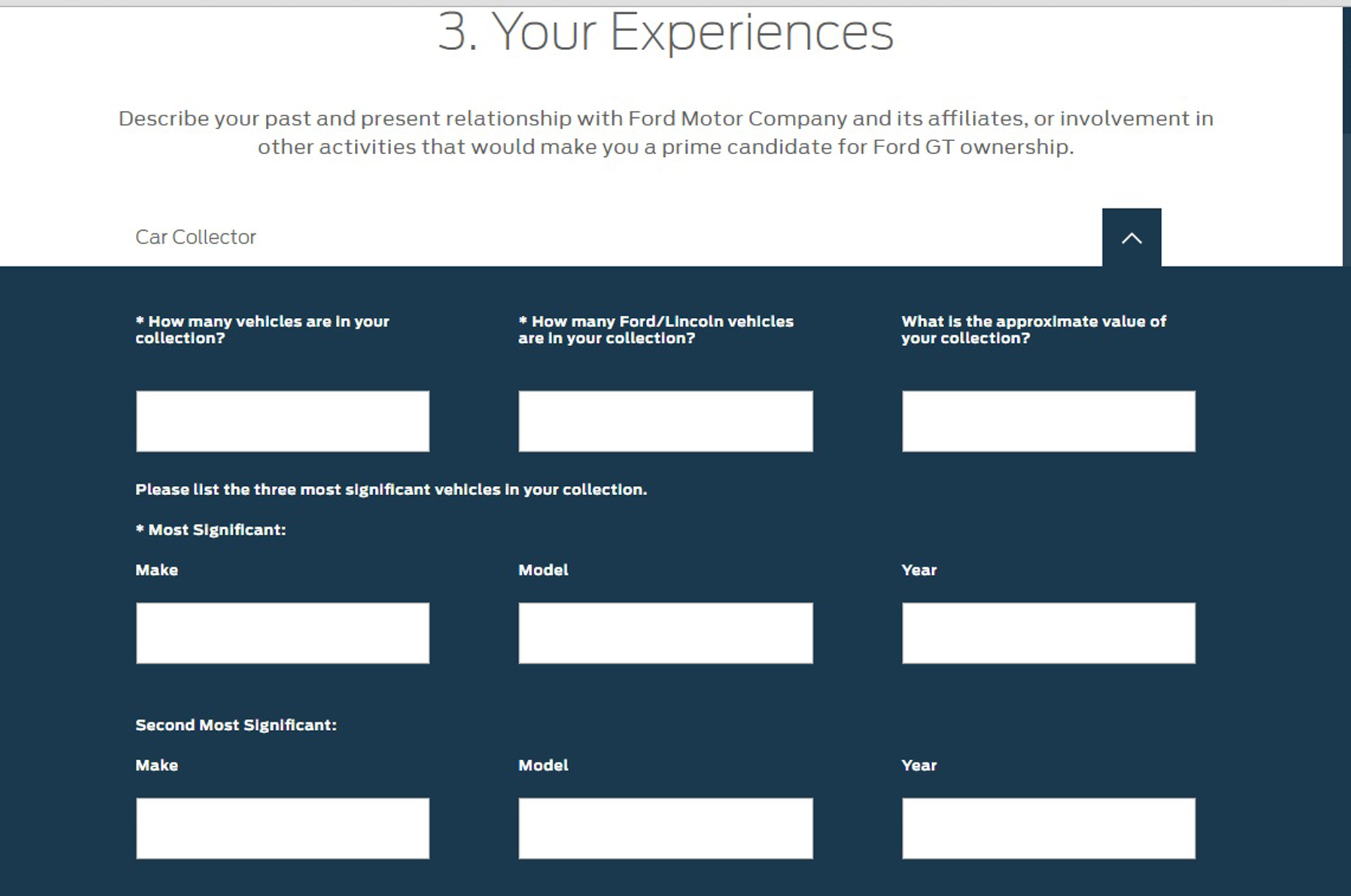The width and height of the screenshot is (1351, 896).
Task: Click the "How many Ford/Lincoln vehicles" label
Action: click(x=656, y=330)
